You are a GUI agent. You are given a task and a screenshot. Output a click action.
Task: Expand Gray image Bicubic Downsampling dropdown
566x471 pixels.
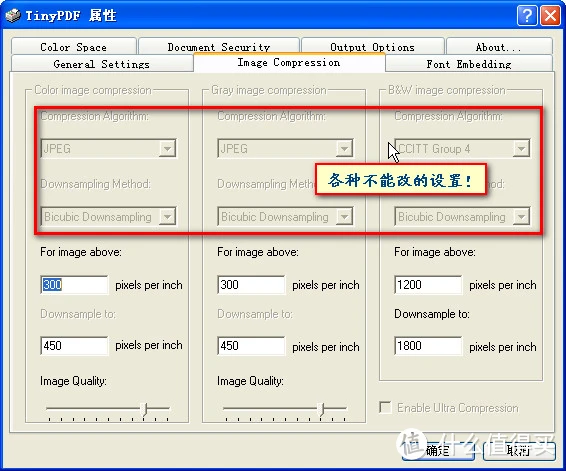pyautogui.click(x=285, y=217)
